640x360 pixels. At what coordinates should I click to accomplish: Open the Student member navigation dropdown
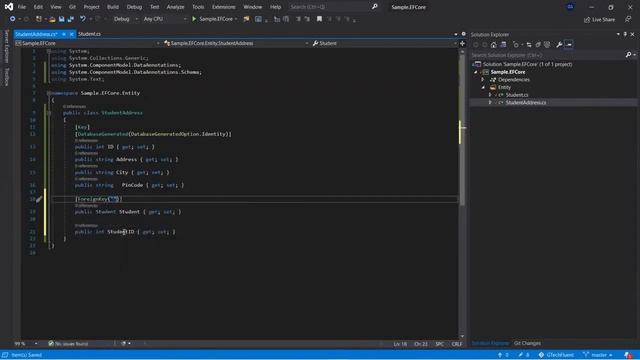pyautogui.click(x=384, y=43)
